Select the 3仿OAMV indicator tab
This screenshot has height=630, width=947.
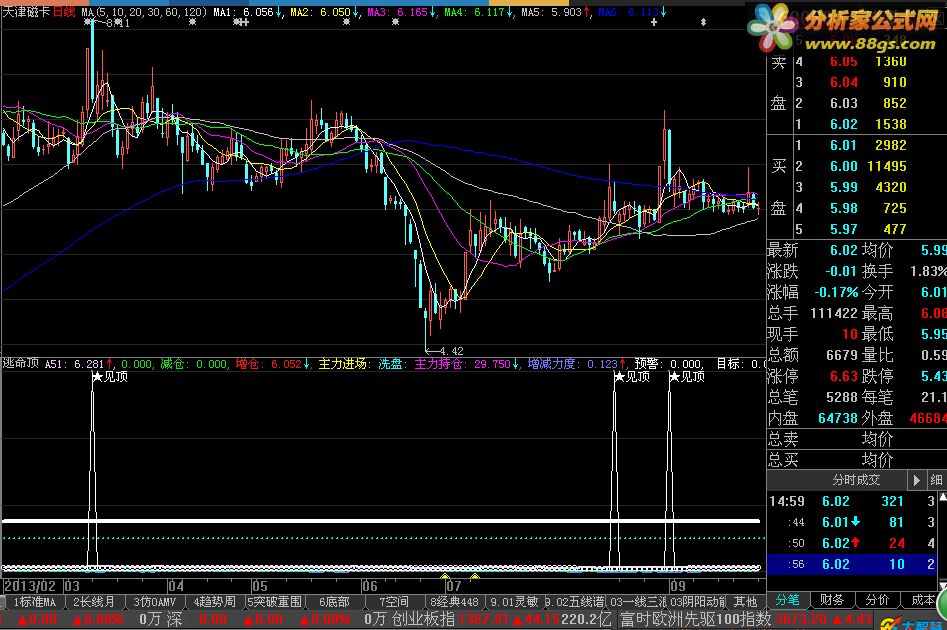pos(155,602)
